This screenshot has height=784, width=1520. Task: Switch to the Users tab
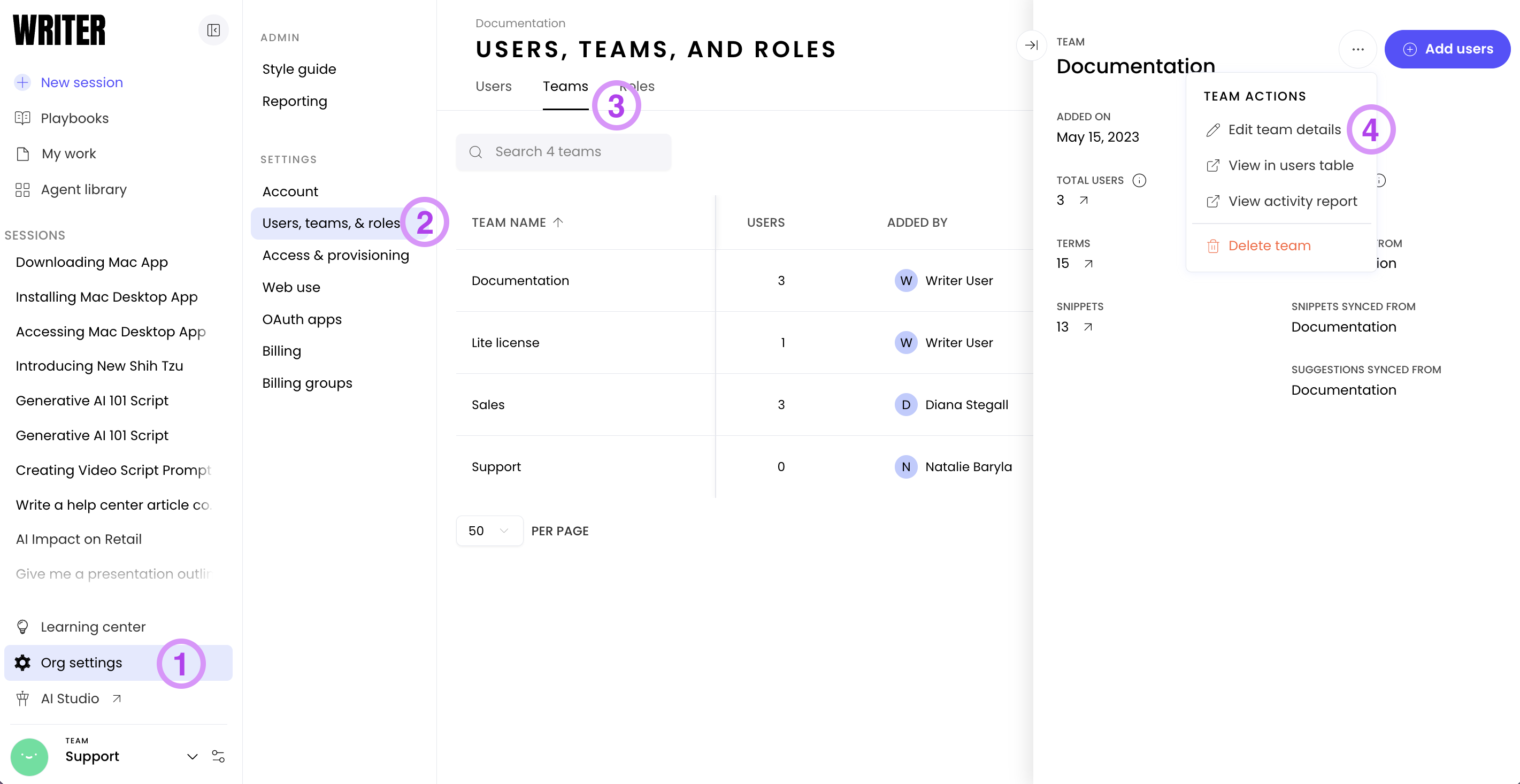click(x=493, y=86)
